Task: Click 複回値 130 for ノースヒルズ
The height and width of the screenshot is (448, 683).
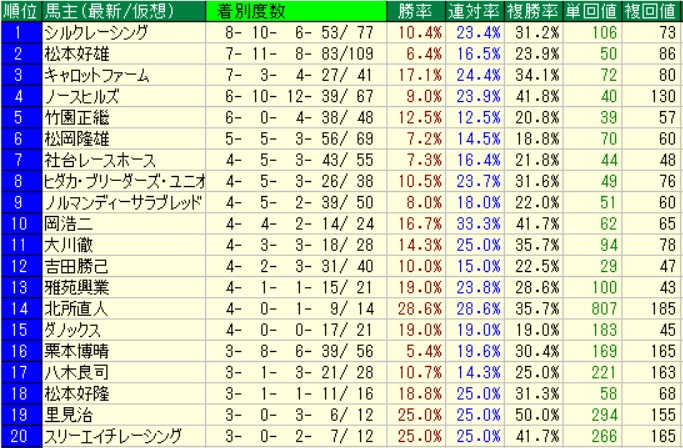Action: coord(664,96)
